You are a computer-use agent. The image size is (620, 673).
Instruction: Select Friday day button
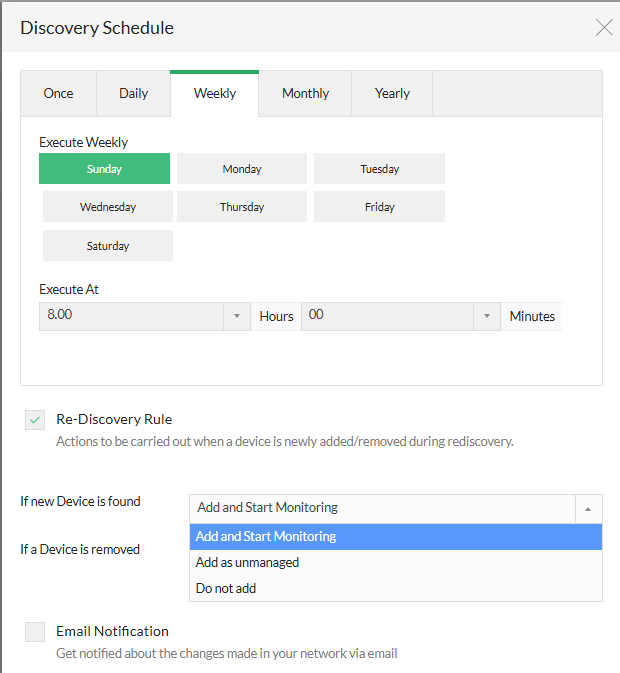(379, 207)
